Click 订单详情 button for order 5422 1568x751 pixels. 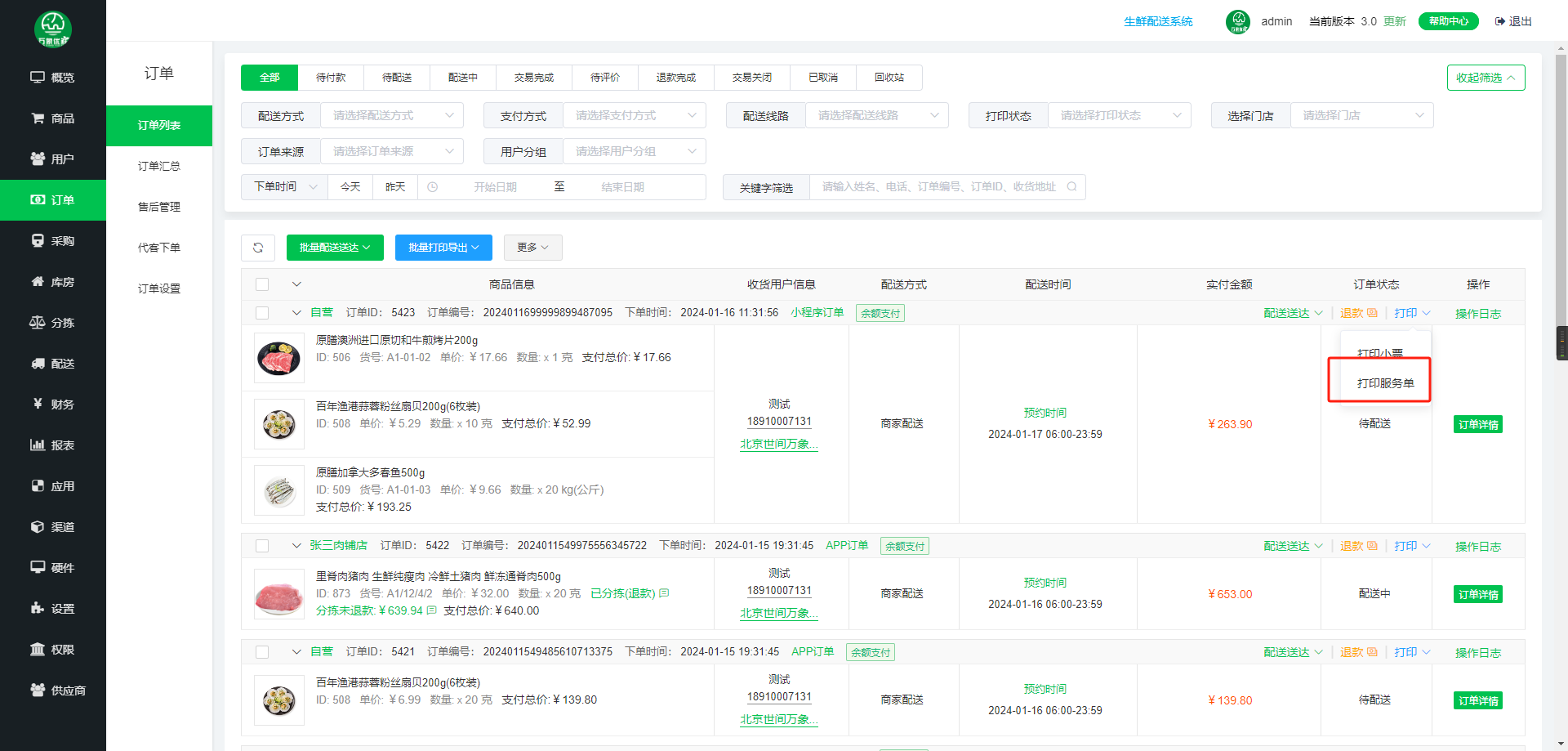point(1477,594)
